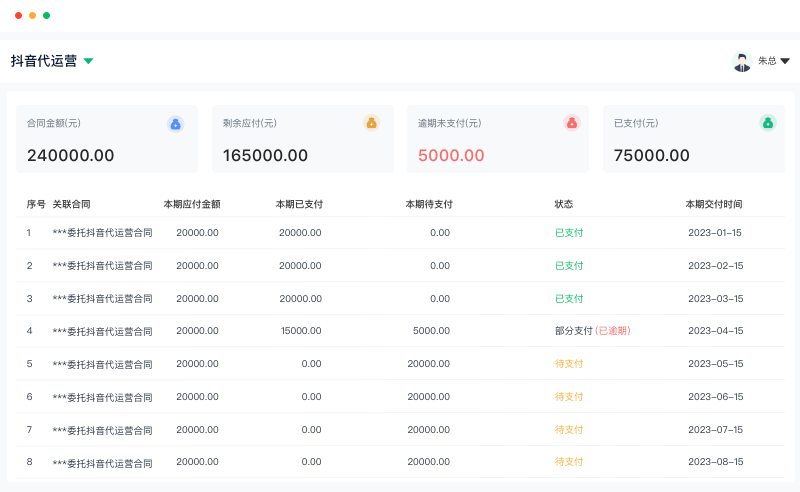Click the 0.00 pending amount in row 1
Image resolution: width=800 pixels, height=492 pixels.
(440, 233)
